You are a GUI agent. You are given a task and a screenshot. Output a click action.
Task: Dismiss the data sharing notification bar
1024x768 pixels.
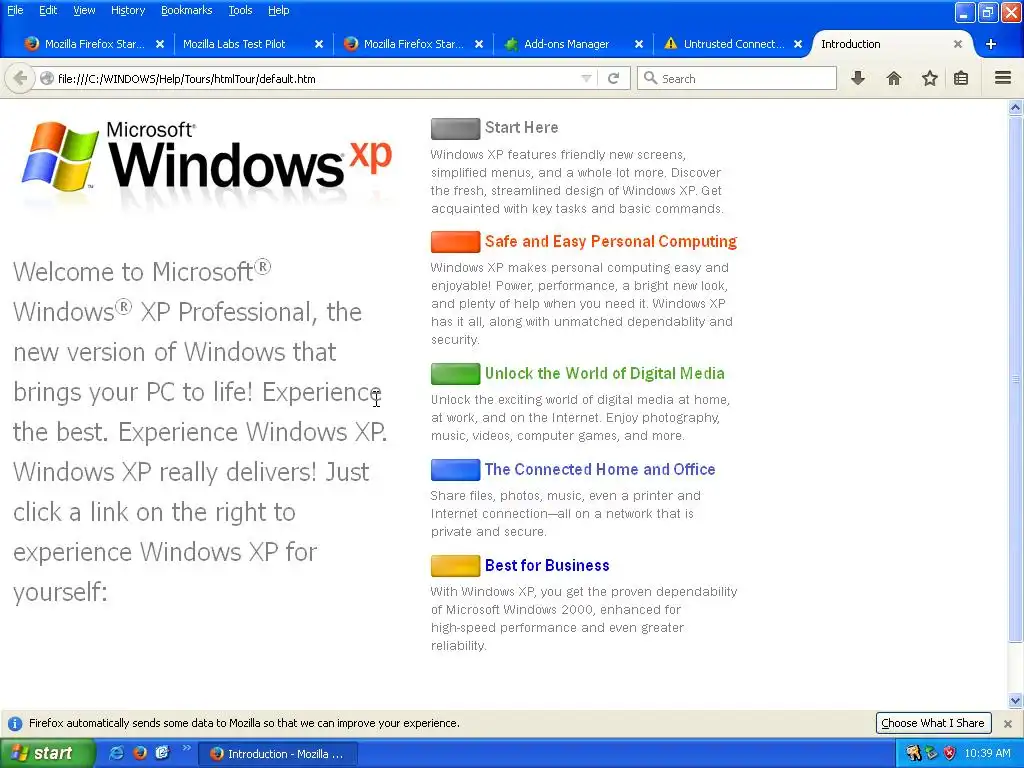click(x=1008, y=724)
